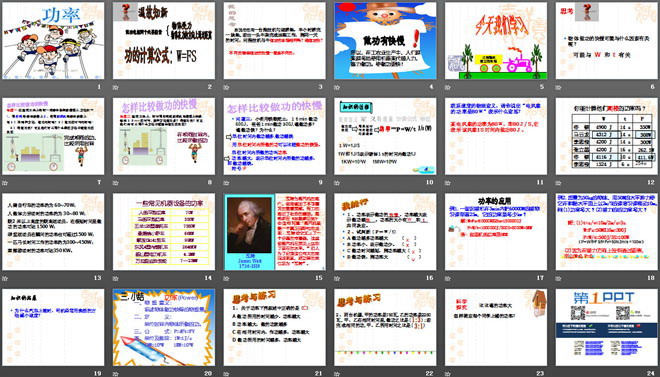
Task: Select slide 7 with crane and clocks
Action: (x=53, y=136)
